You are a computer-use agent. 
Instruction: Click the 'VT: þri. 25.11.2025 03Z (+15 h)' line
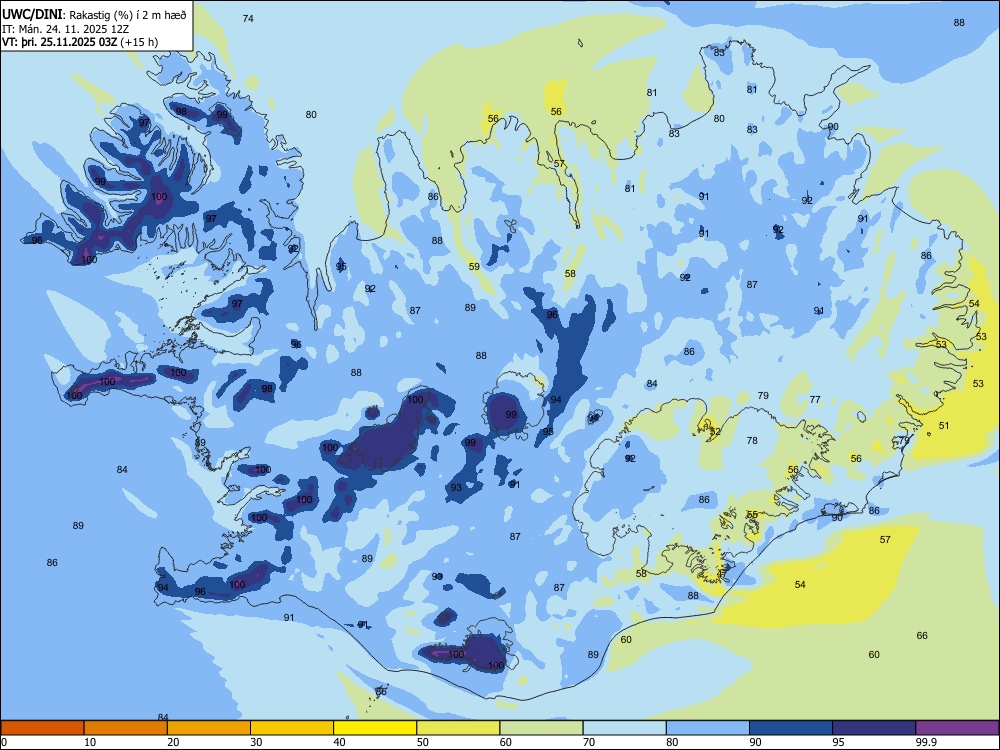coord(80,42)
